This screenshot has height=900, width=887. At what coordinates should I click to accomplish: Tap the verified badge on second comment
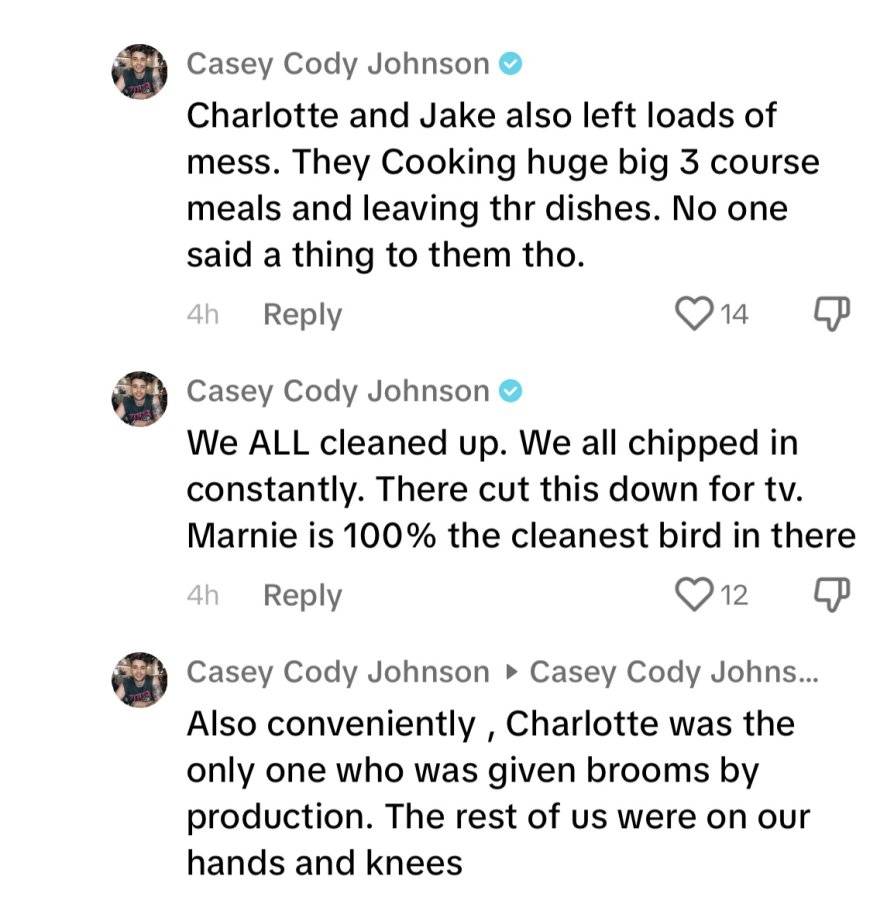click(510, 391)
